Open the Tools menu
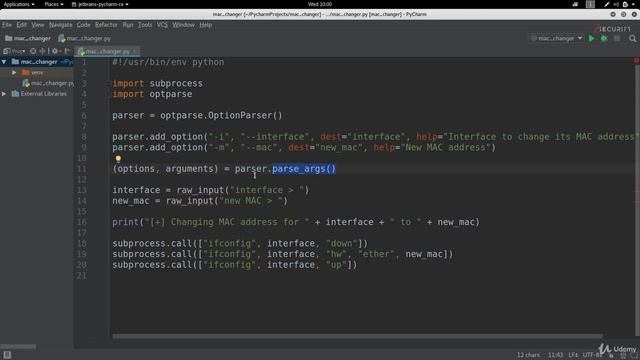 pos(145,25)
